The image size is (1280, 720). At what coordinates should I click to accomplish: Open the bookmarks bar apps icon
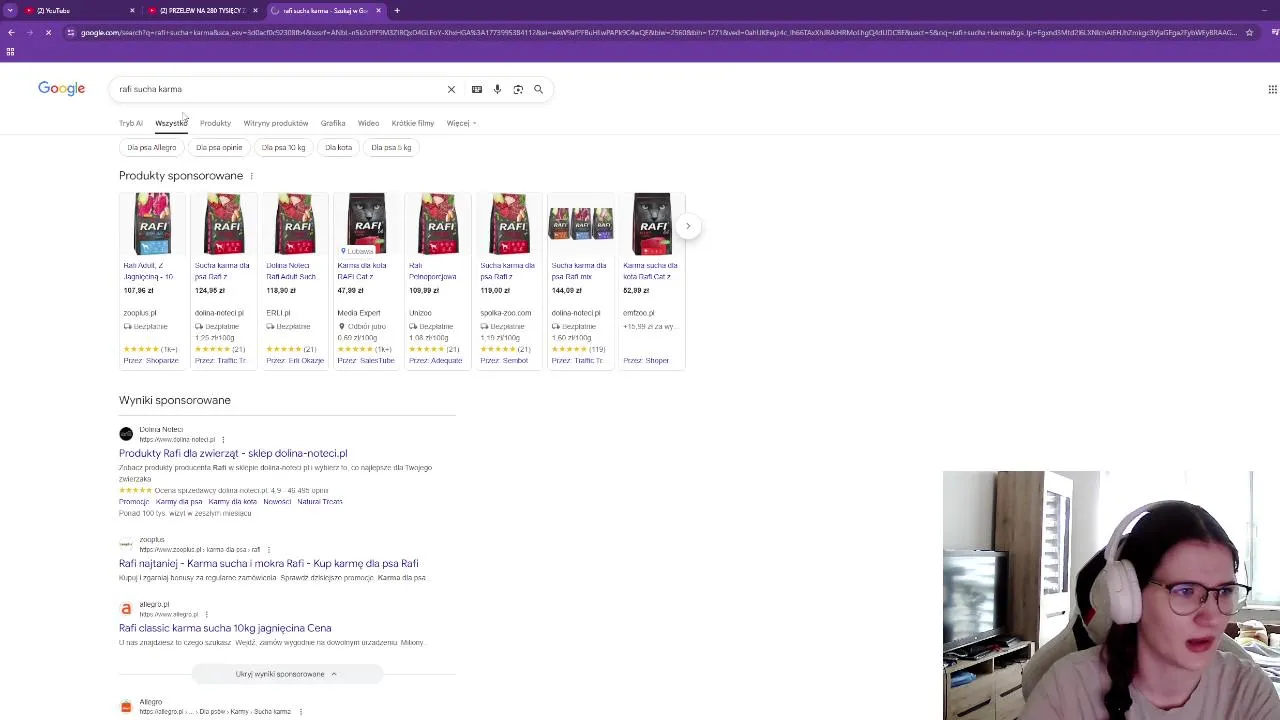[x=10, y=51]
